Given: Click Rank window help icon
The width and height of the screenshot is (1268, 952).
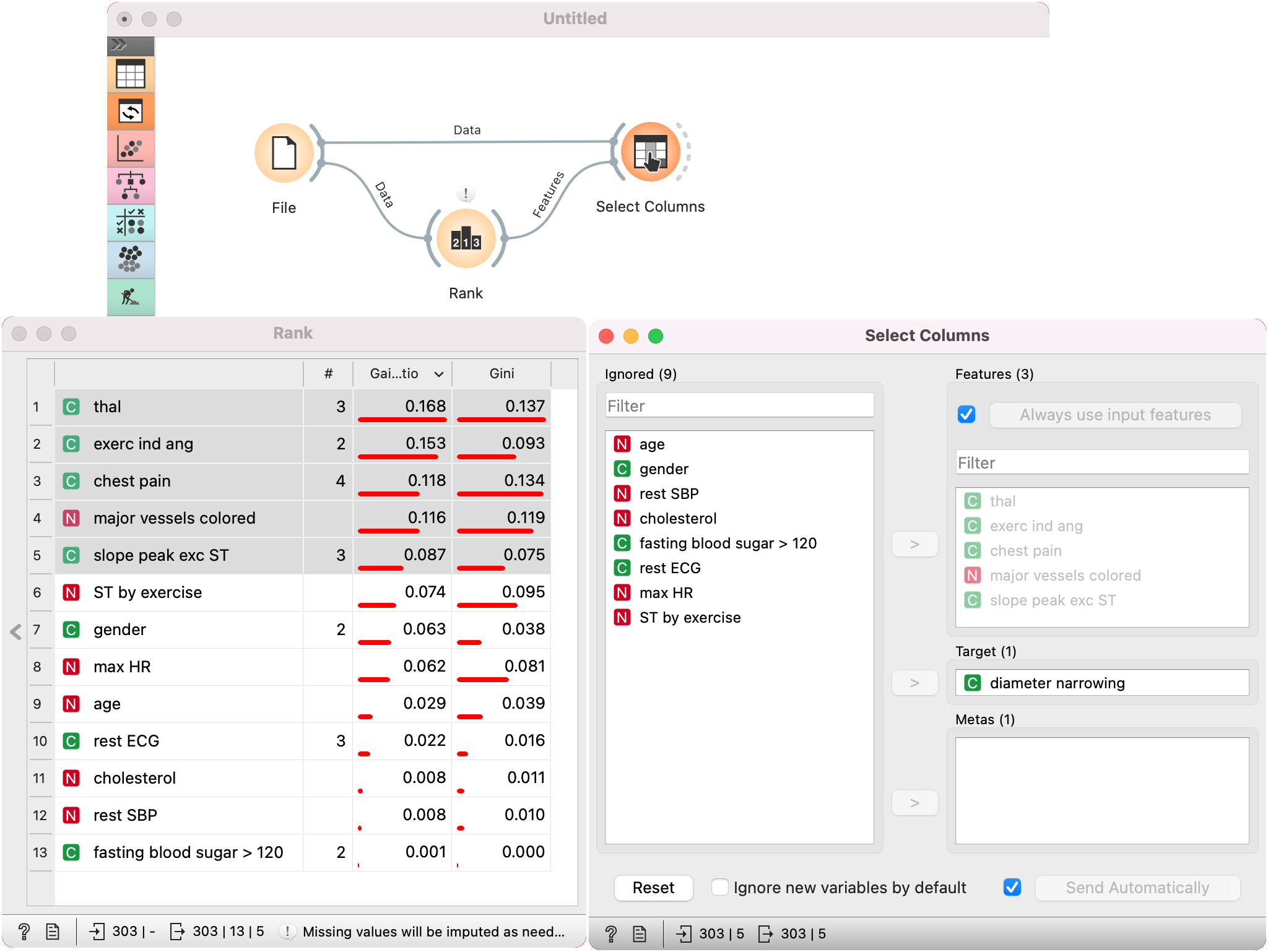Looking at the screenshot, I should coord(24,932).
